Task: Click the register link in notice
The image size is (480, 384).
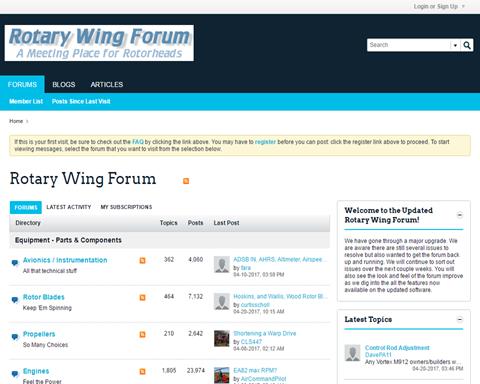Action: (265, 142)
